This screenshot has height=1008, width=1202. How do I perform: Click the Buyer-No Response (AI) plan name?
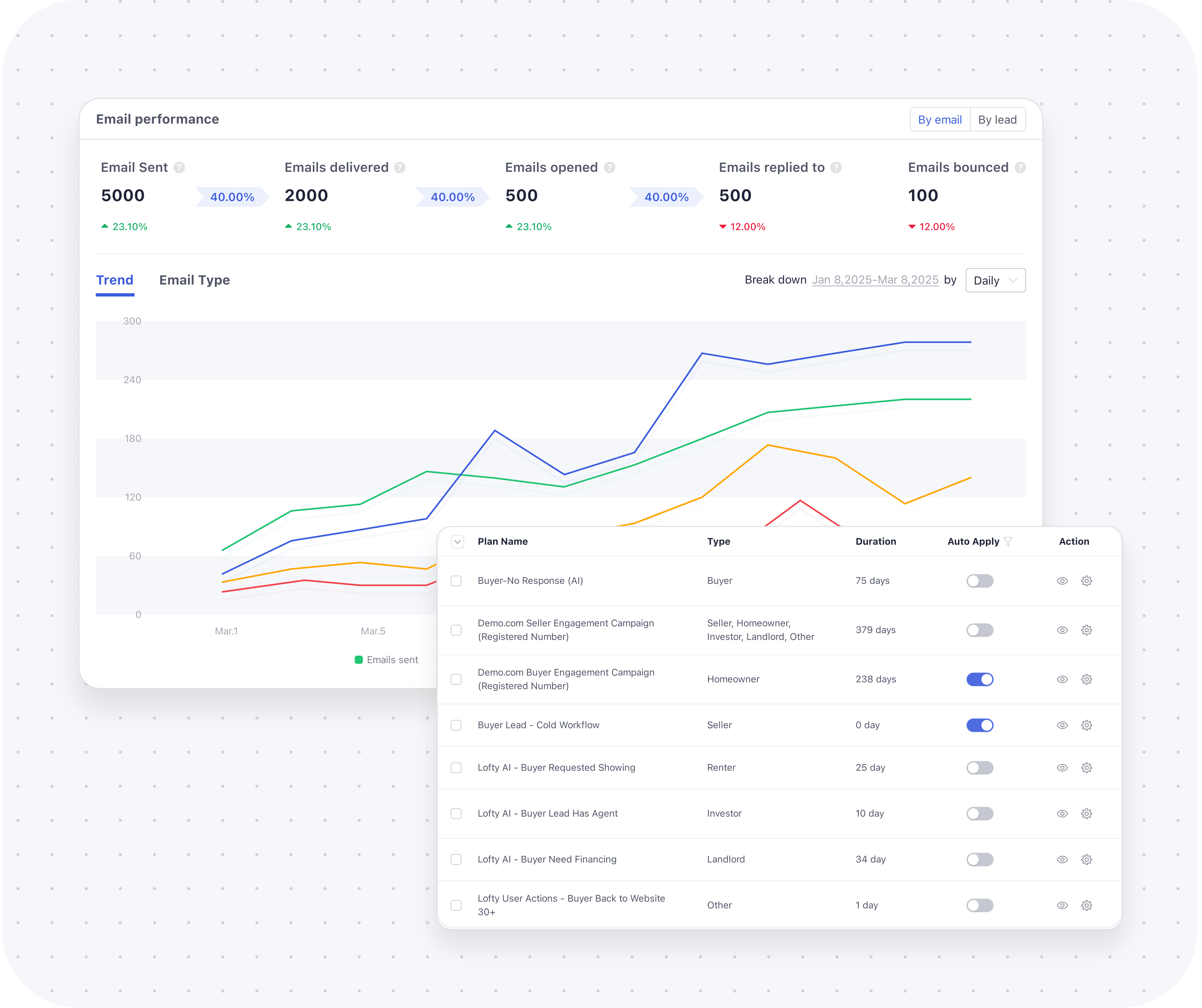531,581
